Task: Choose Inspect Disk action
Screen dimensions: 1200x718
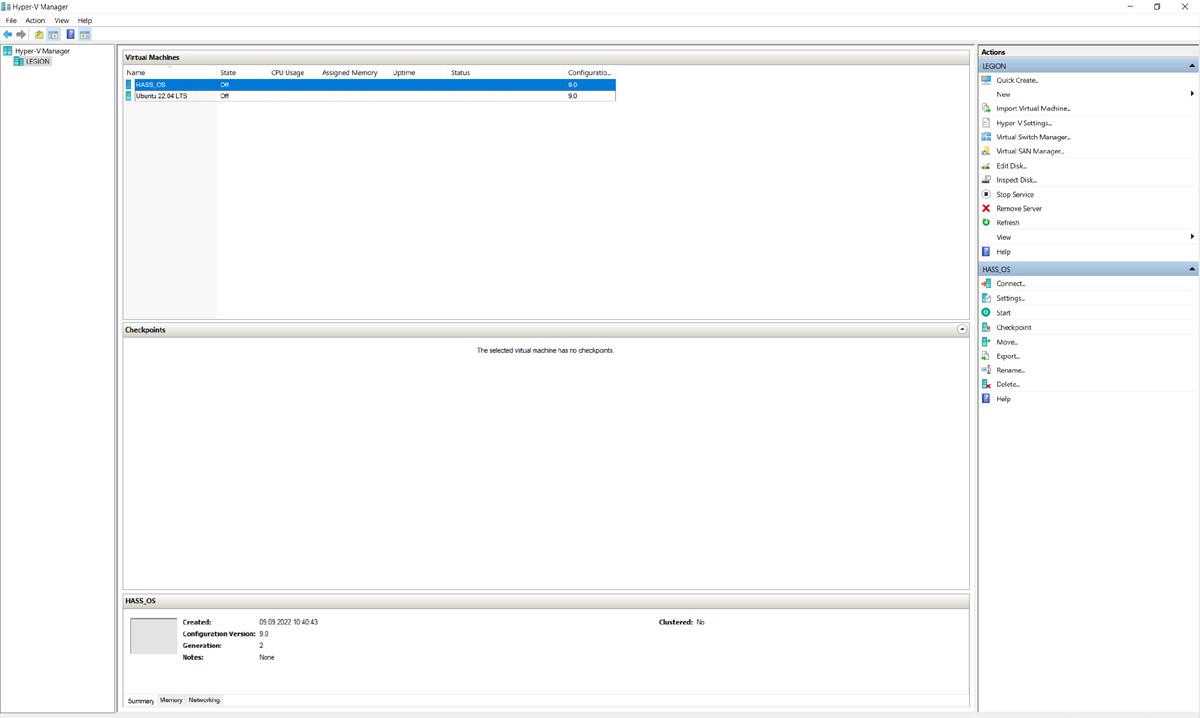Action: (1016, 180)
